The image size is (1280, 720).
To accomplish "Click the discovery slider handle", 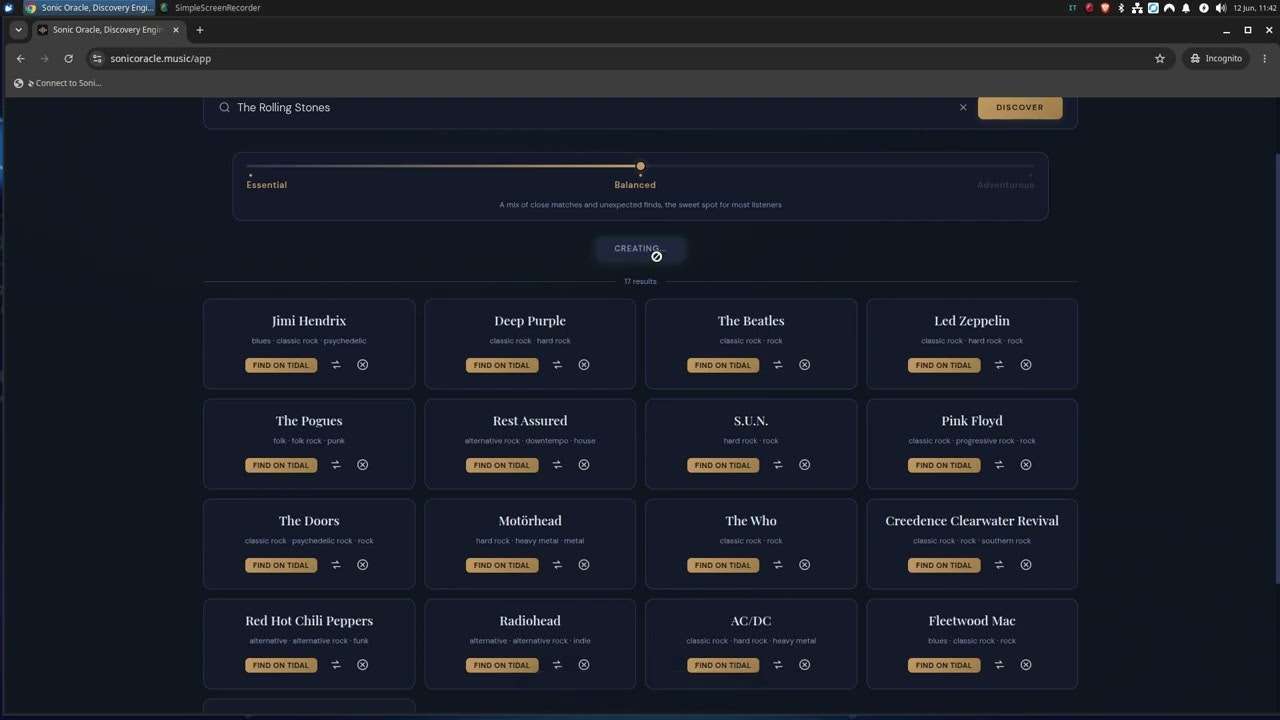I will 640,166.
